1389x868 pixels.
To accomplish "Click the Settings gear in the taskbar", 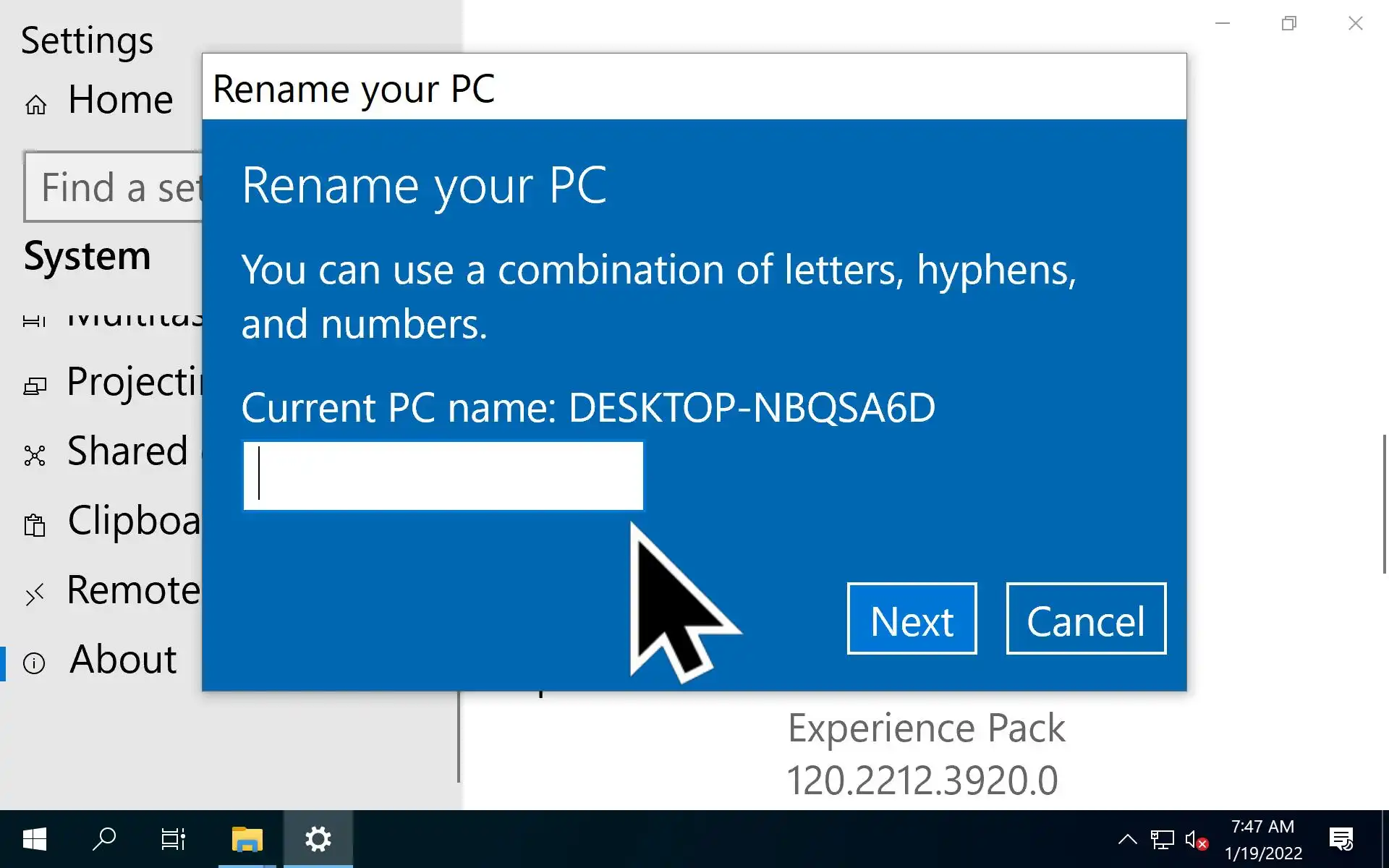I will pyautogui.click(x=318, y=839).
